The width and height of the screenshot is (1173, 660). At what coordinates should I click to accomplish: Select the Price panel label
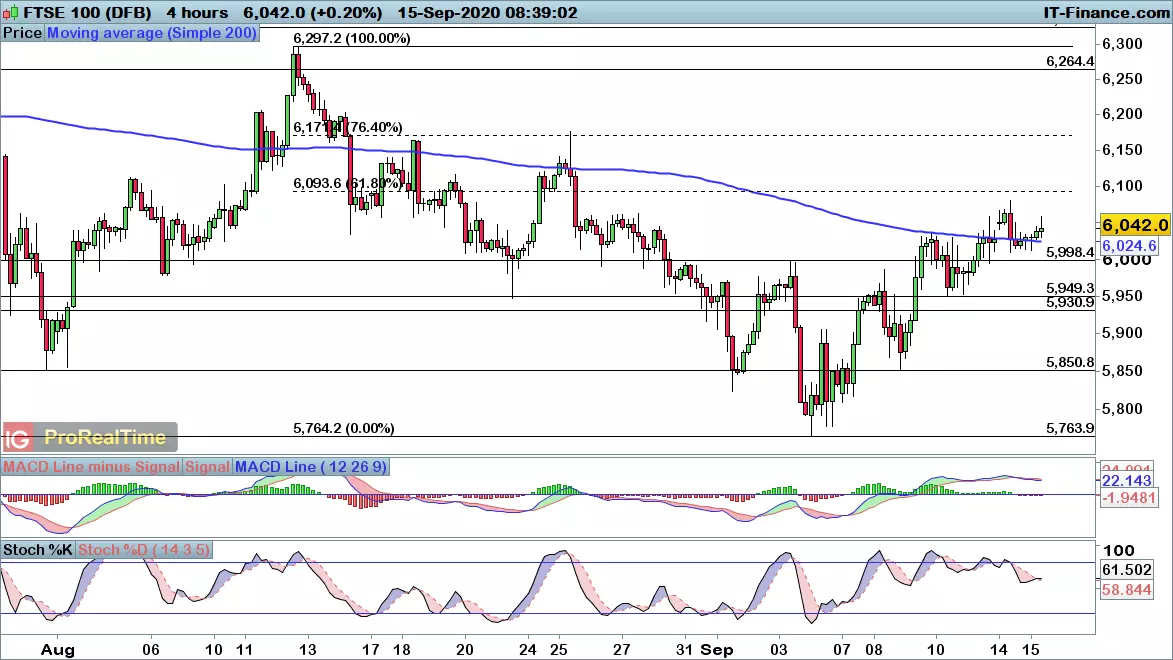click(22, 33)
